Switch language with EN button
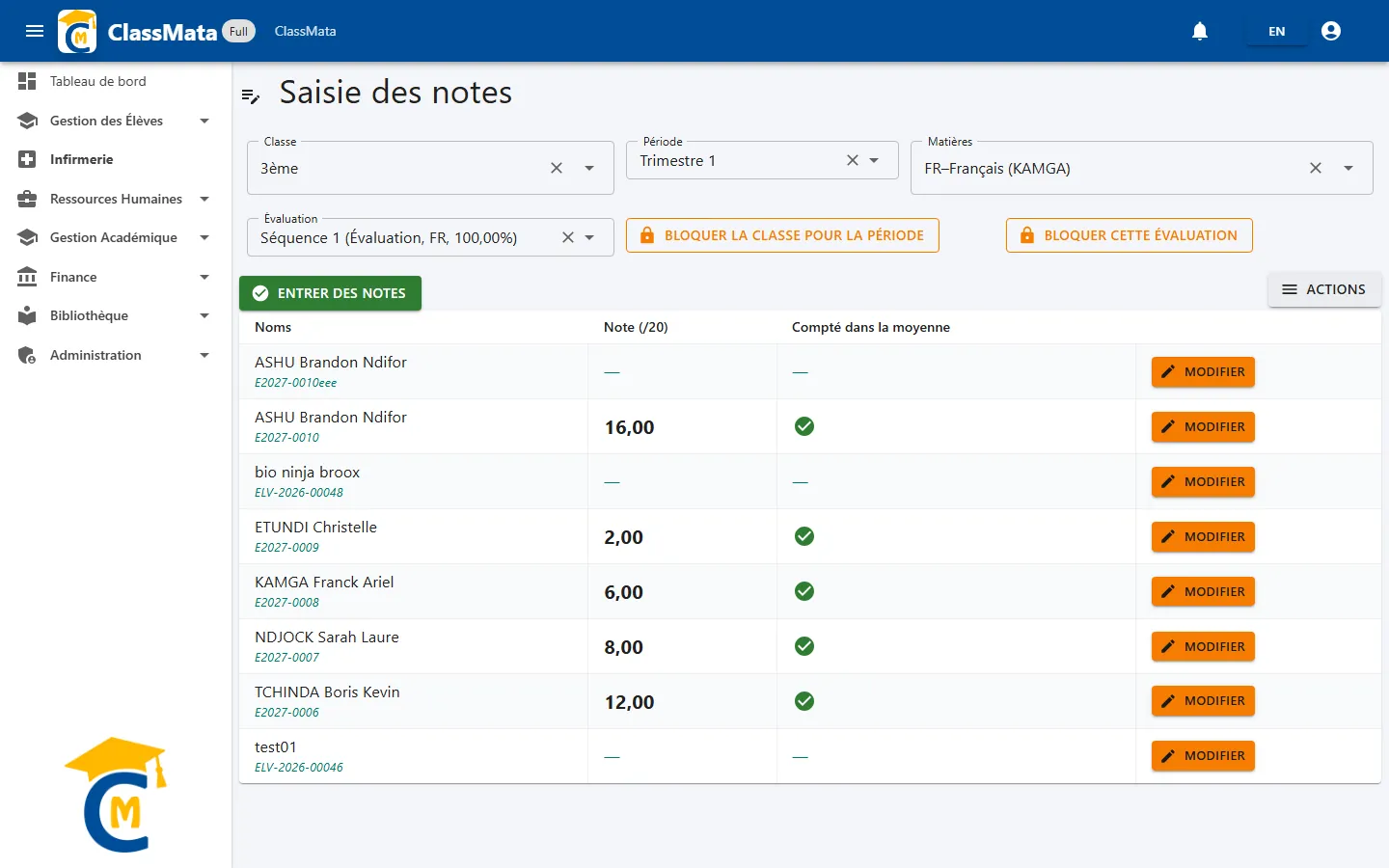 pos(1276,31)
